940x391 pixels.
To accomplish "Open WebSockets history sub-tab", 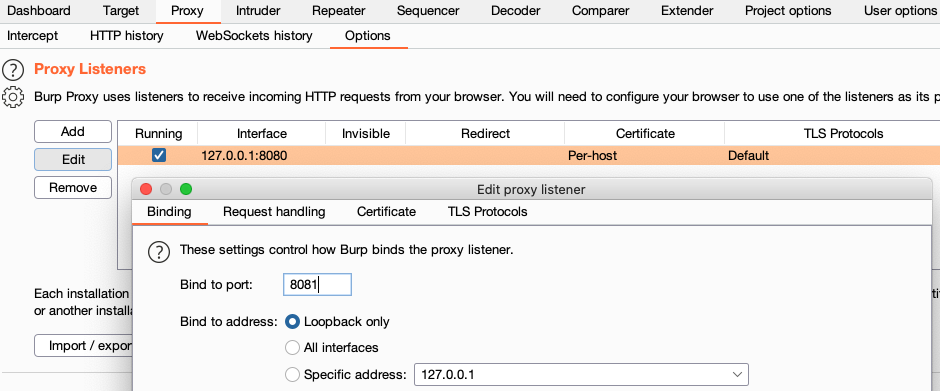I will click(254, 36).
